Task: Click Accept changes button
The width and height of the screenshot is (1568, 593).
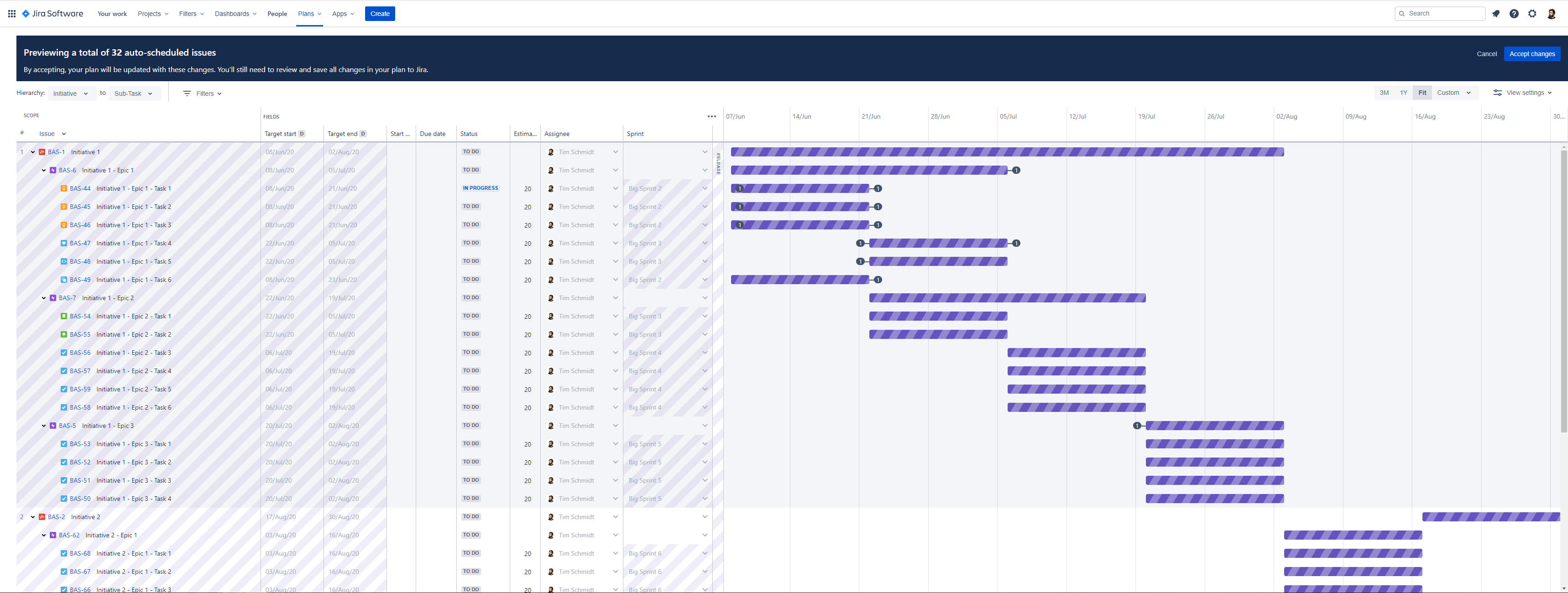Action: 1532,54
